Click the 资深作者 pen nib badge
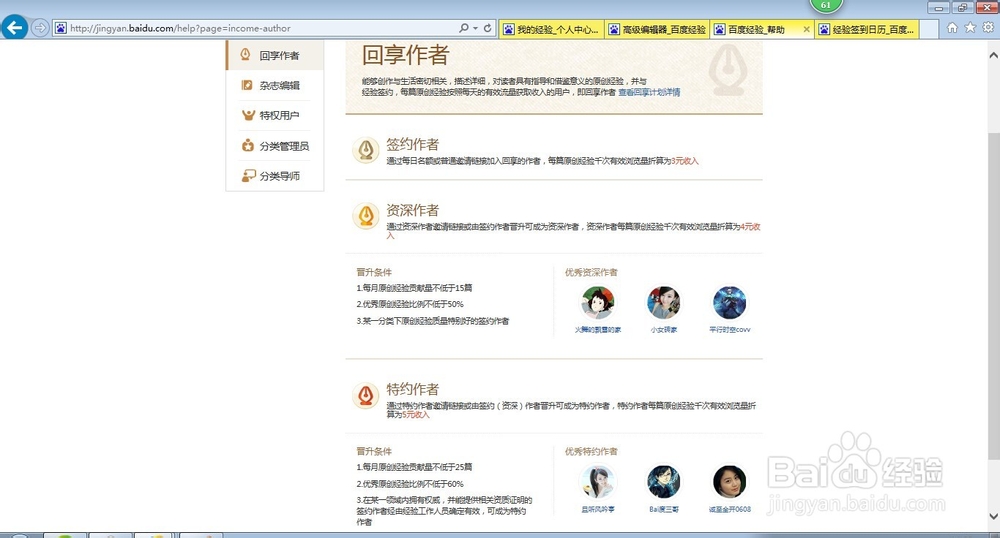This screenshot has height=538, width=1000. (x=366, y=216)
